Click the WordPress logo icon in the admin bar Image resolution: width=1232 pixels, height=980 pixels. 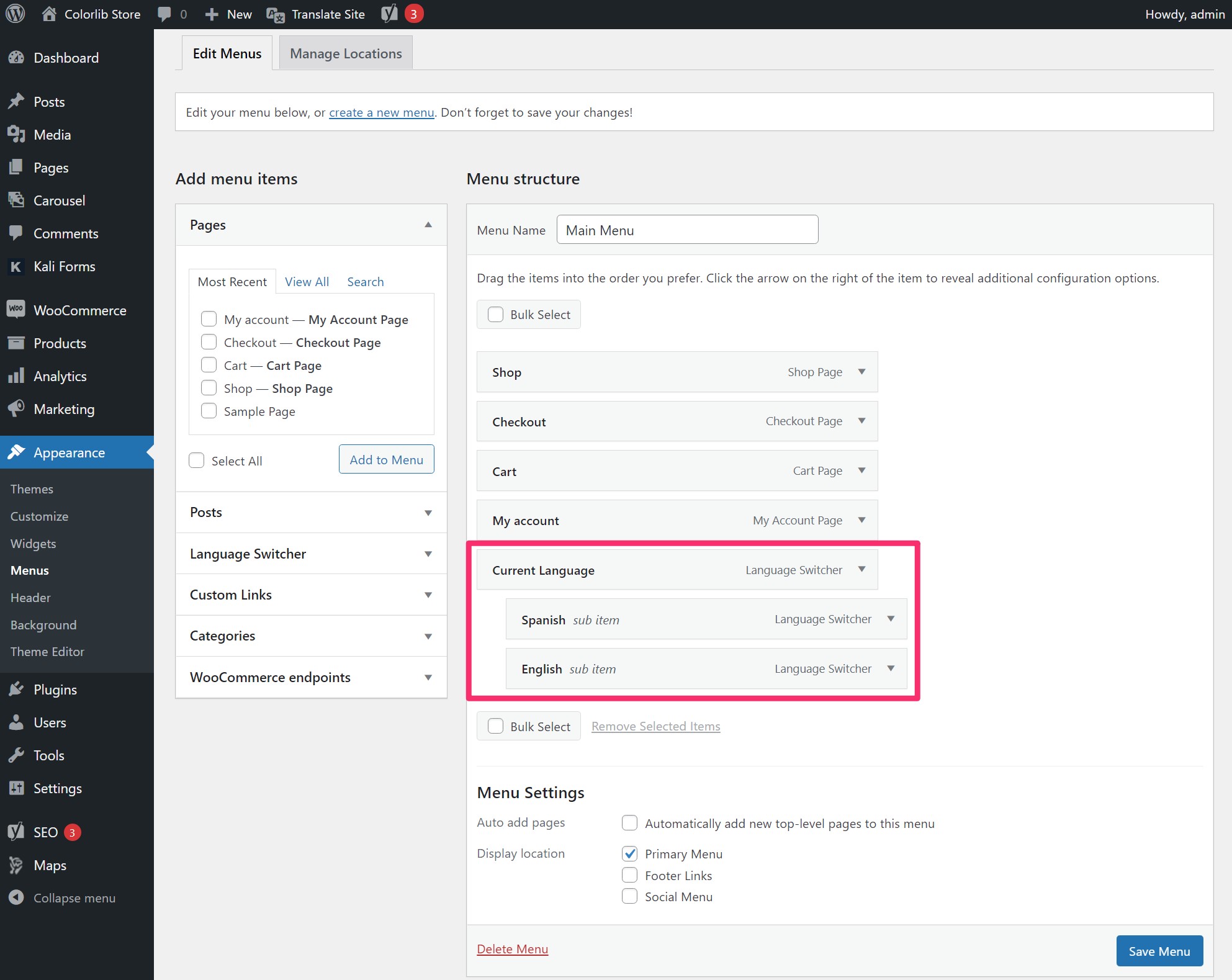click(x=15, y=14)
